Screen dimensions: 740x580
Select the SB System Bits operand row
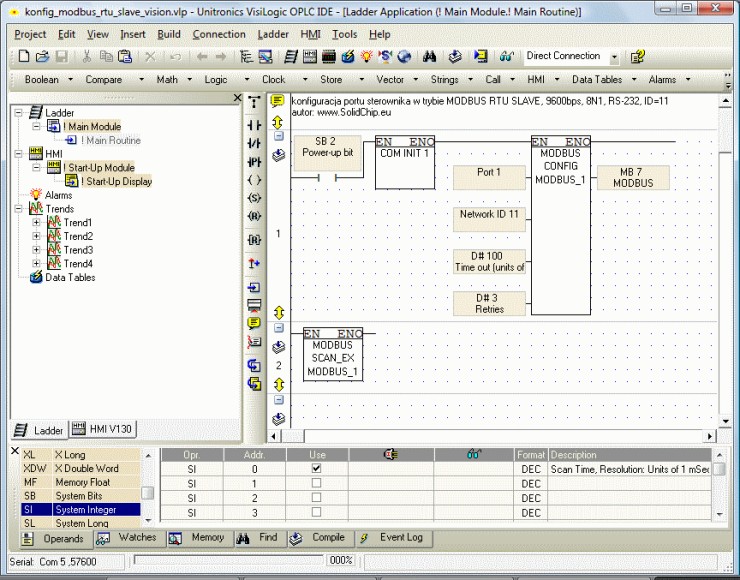click(x=81, y=496)
